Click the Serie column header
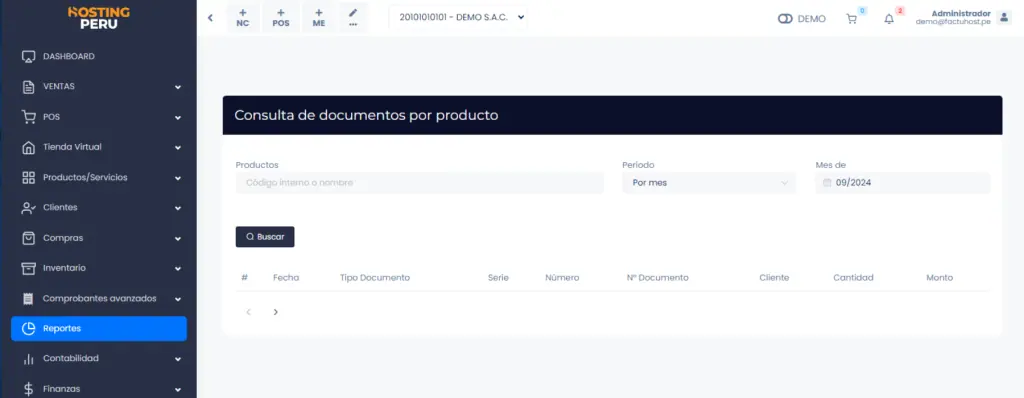The image size is (1024, 398). point(498,278)
